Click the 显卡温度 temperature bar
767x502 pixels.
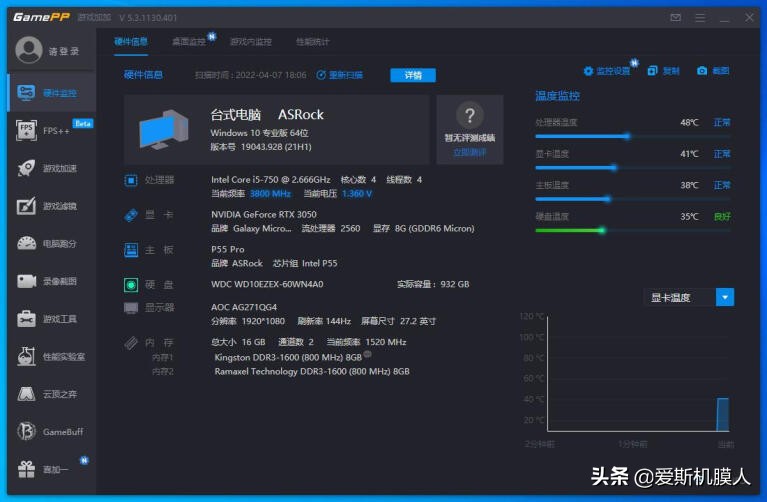[x=632, y=168]
